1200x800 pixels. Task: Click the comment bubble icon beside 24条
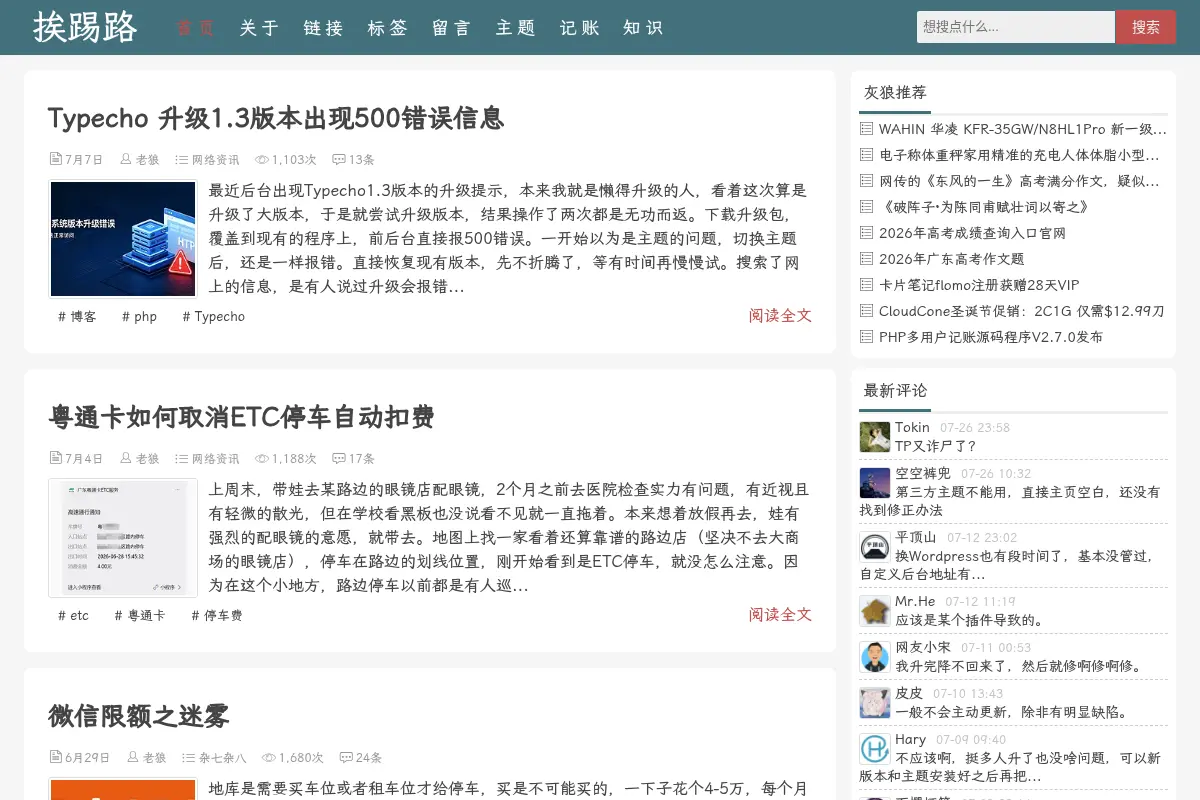coord(346,757)
